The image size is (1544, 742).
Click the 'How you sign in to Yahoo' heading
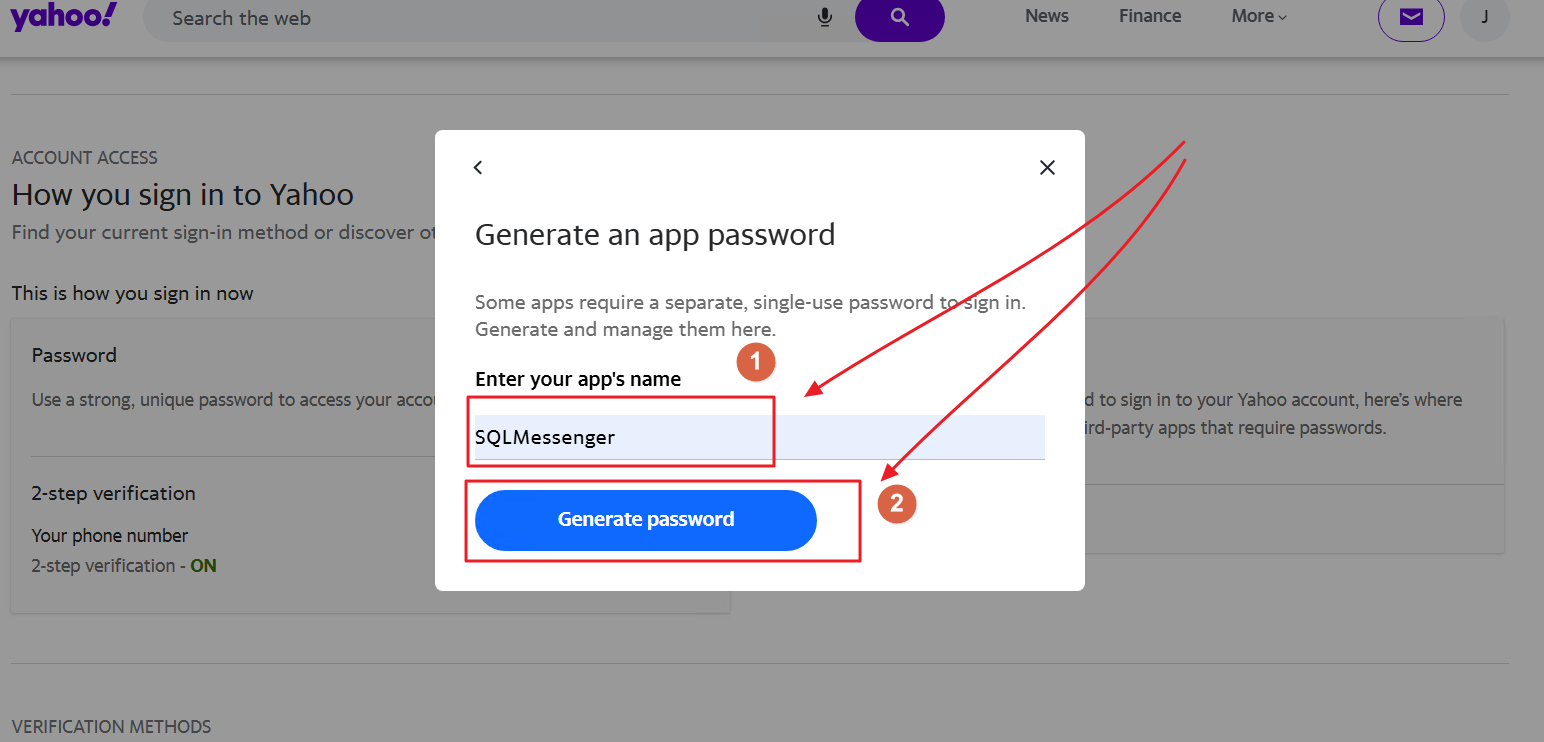coord(183,194)
